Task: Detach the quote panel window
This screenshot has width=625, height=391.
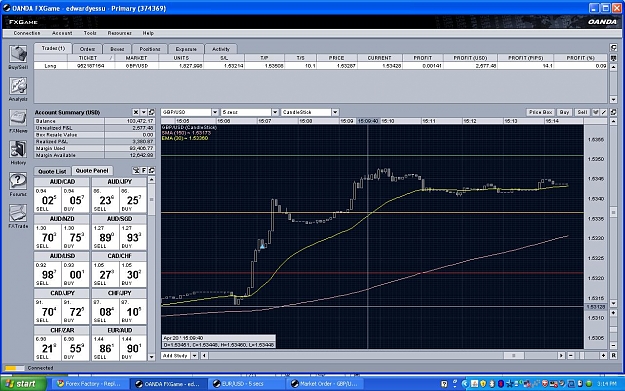Action: click(x=151, y=171)
